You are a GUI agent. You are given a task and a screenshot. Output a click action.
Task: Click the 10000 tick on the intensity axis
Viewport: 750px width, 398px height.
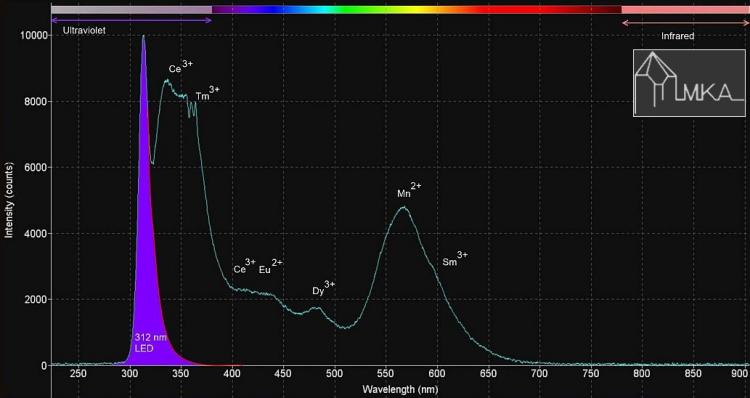coord(33,35)
